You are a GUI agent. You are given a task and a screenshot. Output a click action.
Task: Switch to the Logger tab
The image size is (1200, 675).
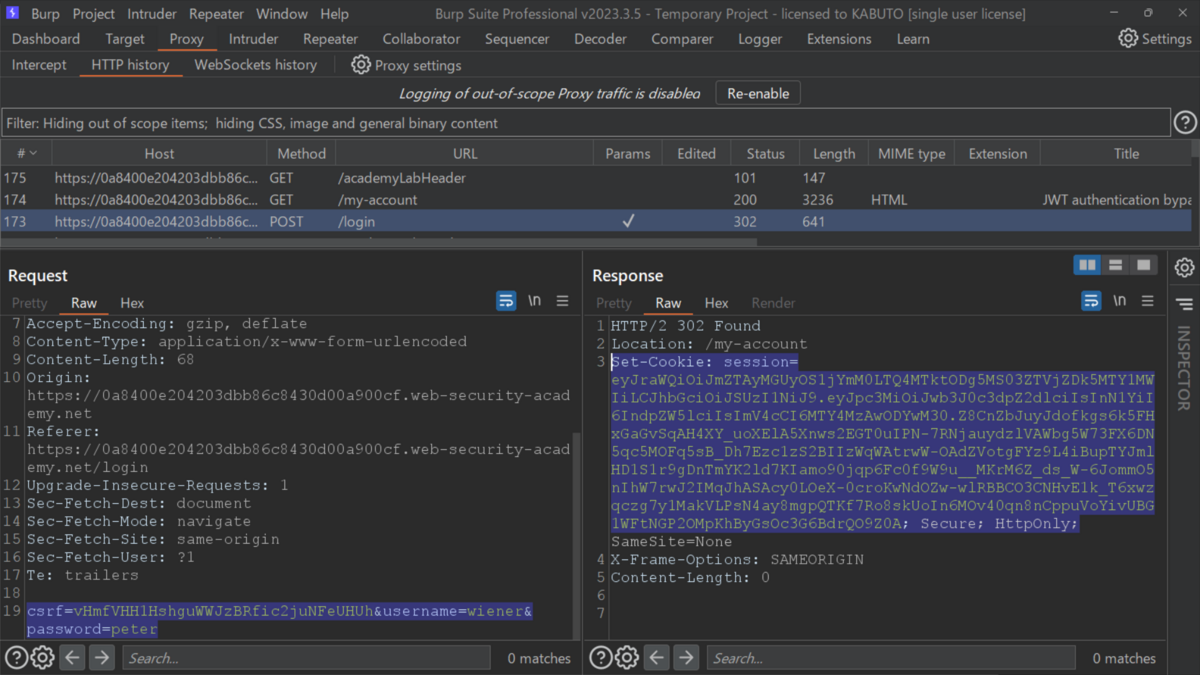tap(760, 39)
